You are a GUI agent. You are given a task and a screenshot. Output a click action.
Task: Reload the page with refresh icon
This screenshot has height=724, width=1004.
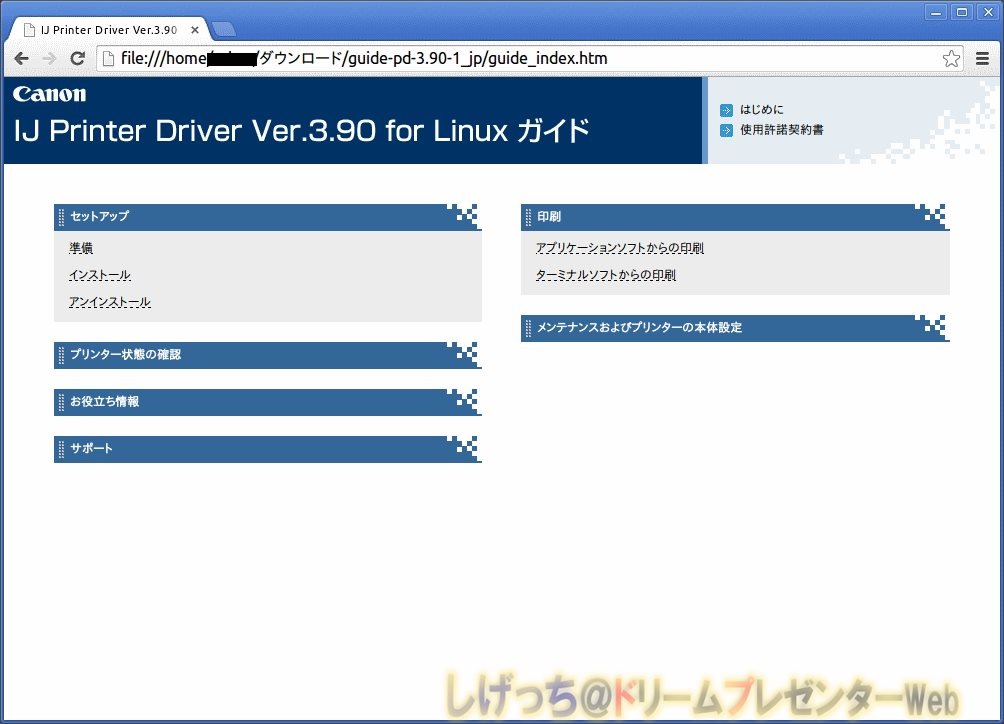[x=77, y=59]
